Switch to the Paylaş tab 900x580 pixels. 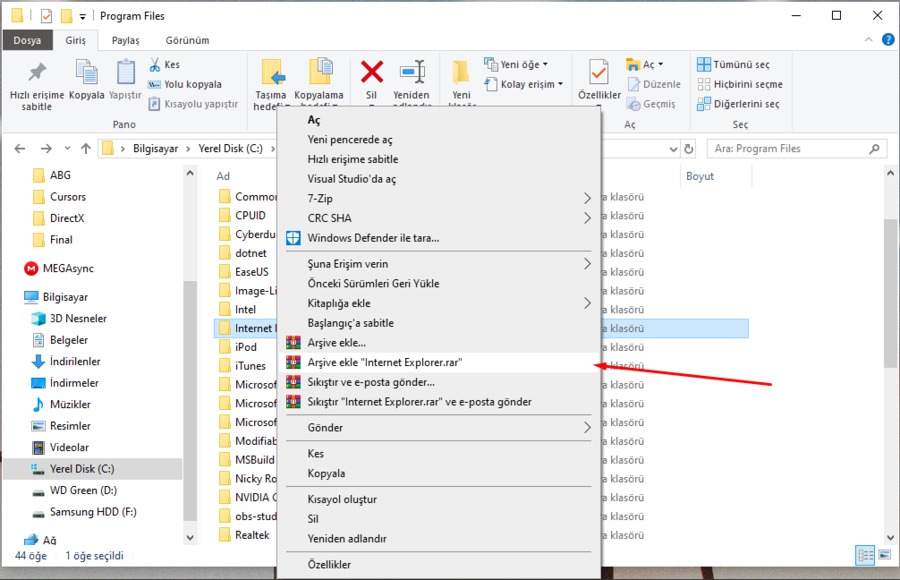(125, 40)
